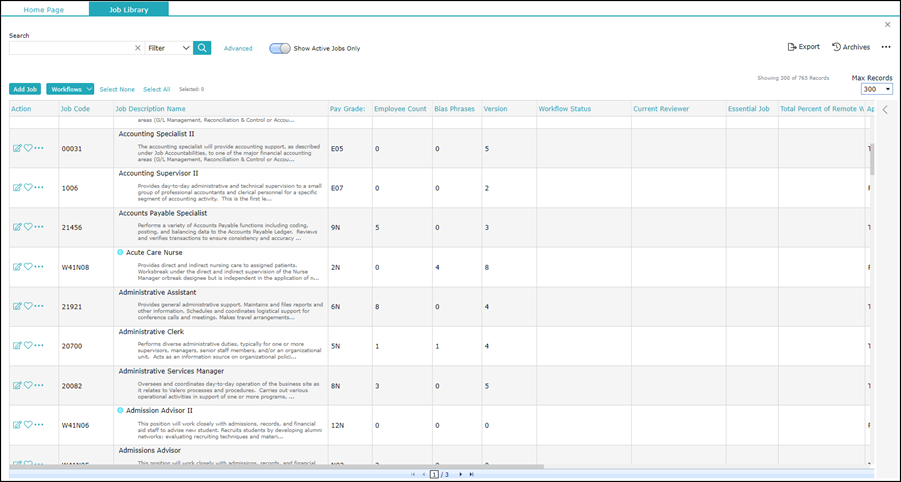Sort by Essential Job column header
901x482 pixels.
click(748, 109)
